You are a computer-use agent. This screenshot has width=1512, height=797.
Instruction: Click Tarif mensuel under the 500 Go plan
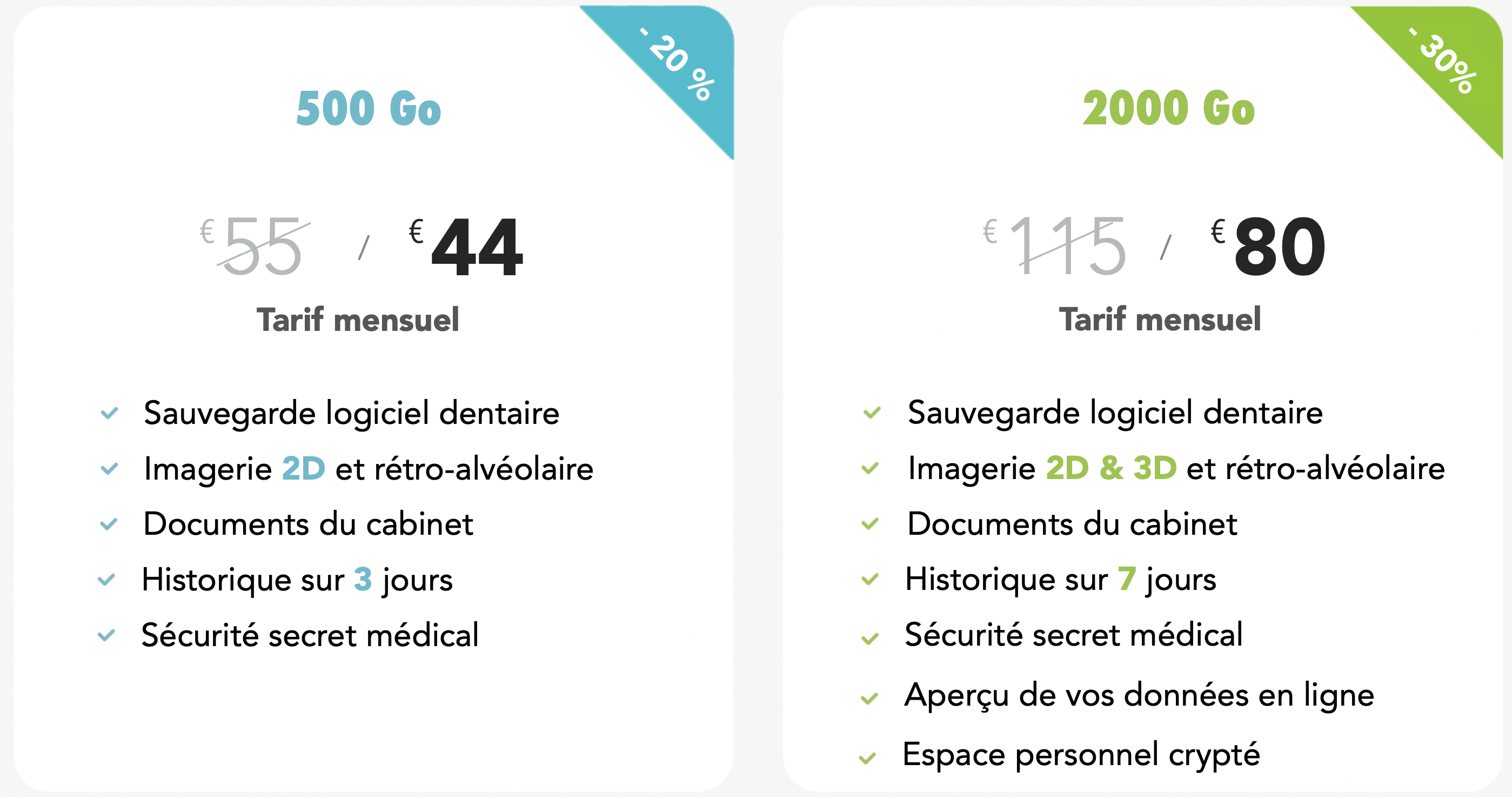point(358,320)
